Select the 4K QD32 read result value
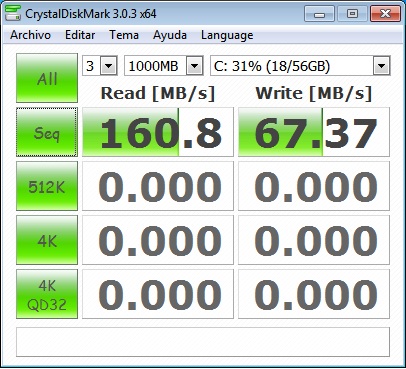This screenshot has width=406, height=369. 158,294
